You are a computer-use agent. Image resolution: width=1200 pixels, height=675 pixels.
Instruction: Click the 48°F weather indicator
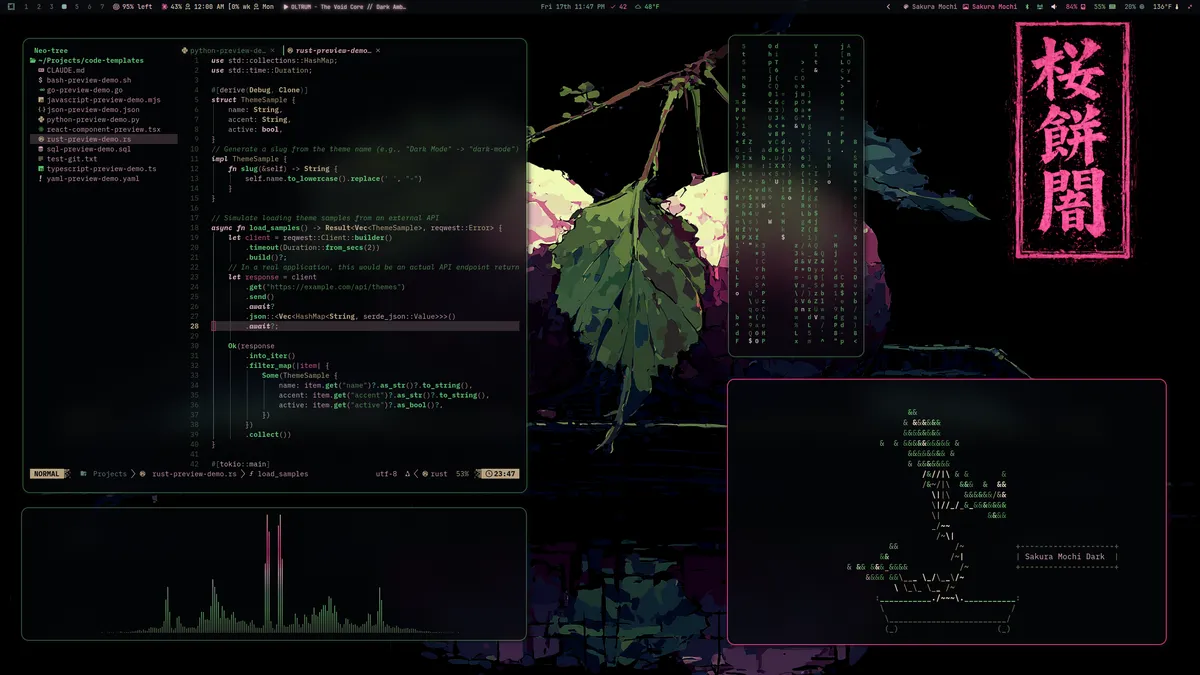pyautogui.click(x=648, y=7)
